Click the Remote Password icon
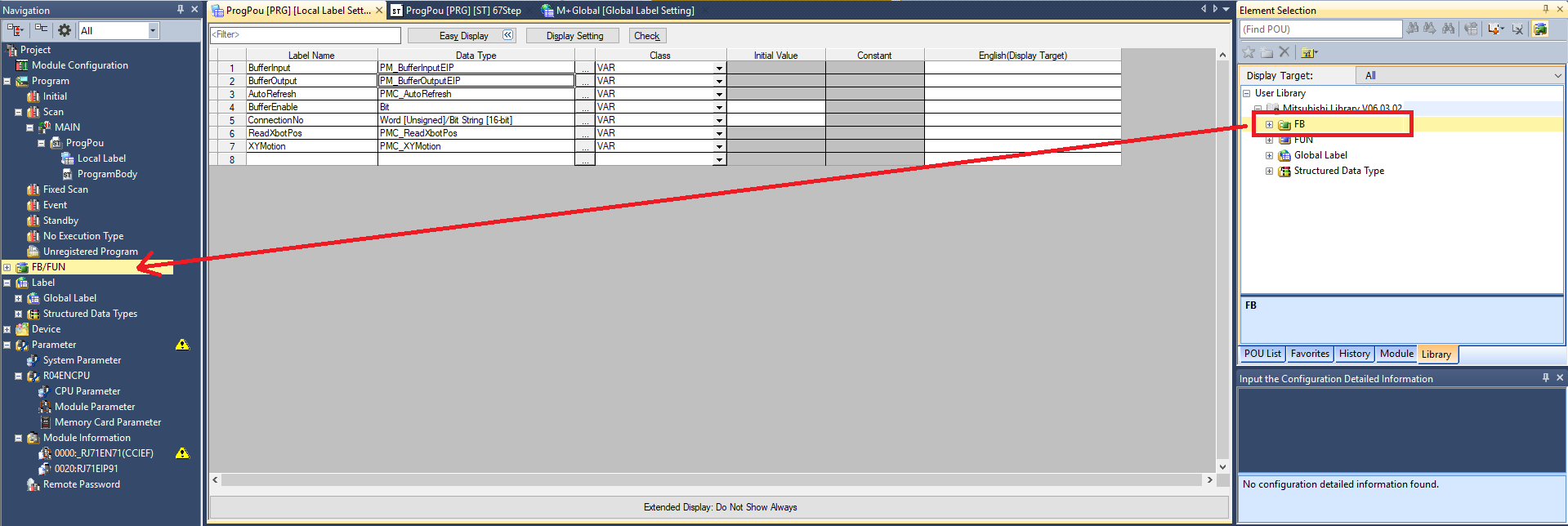The height and width of the screenshot is (526, 1568). click(x=33, y=484)
